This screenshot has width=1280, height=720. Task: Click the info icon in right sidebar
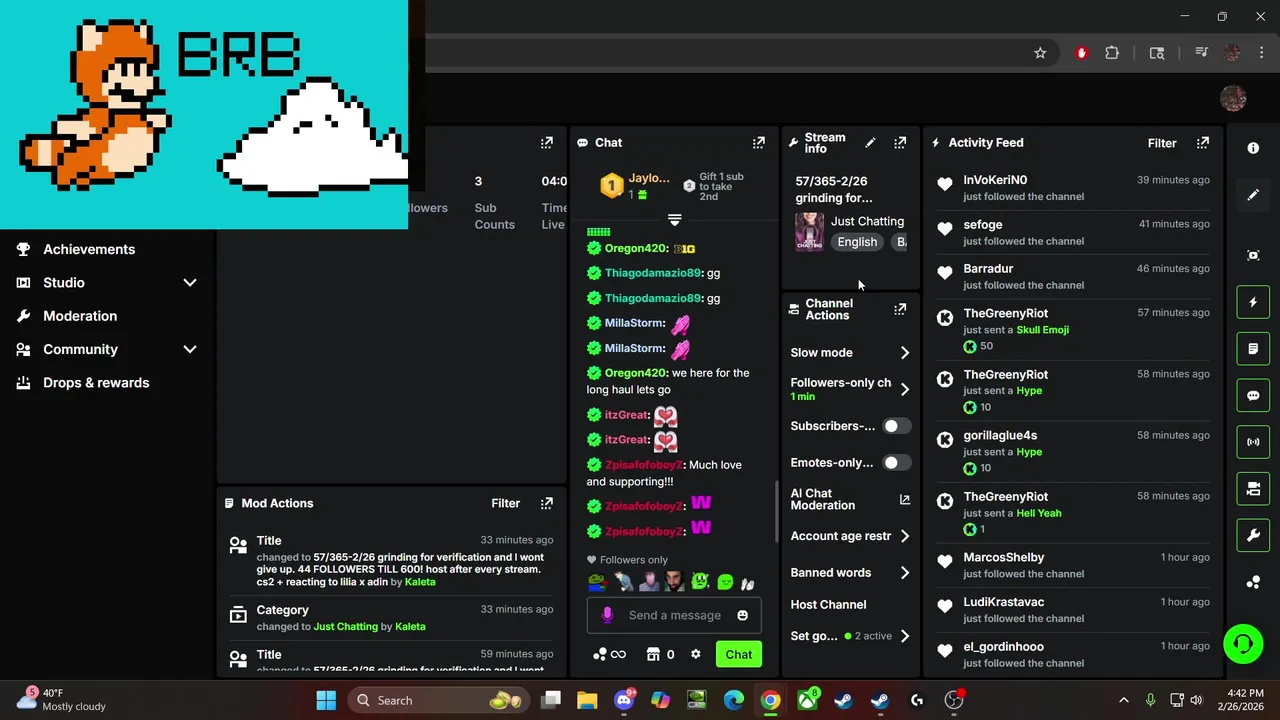[1253, 148]
